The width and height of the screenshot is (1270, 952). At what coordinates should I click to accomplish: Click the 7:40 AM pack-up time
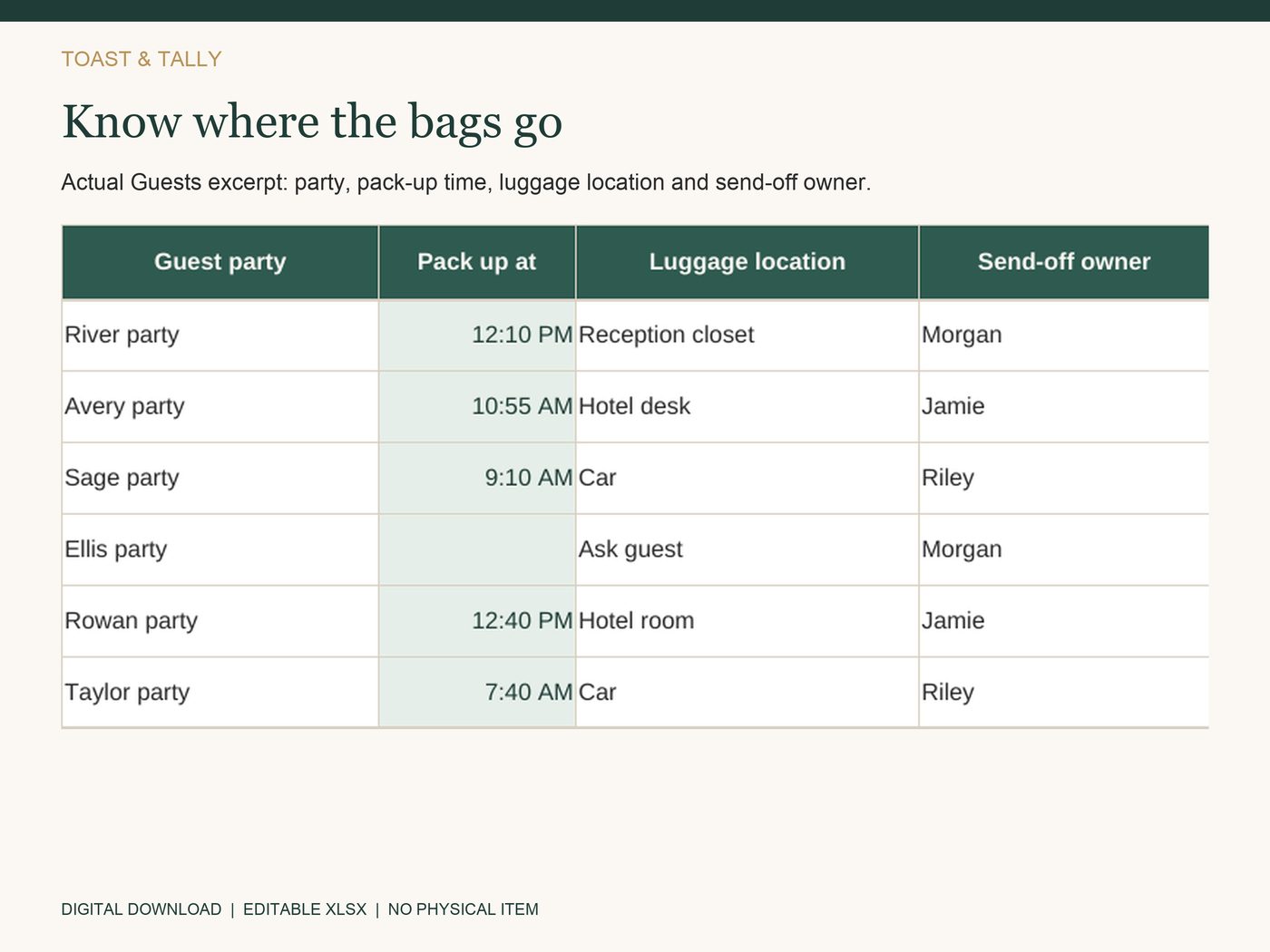click(x=477, y=693)
